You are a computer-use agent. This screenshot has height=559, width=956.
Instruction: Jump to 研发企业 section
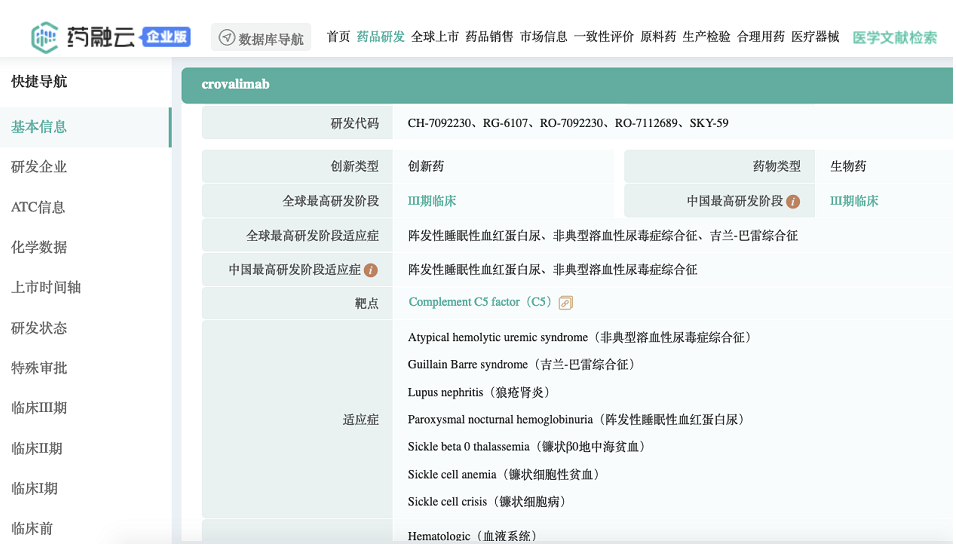pyautogui.click(x=39, y=167)
